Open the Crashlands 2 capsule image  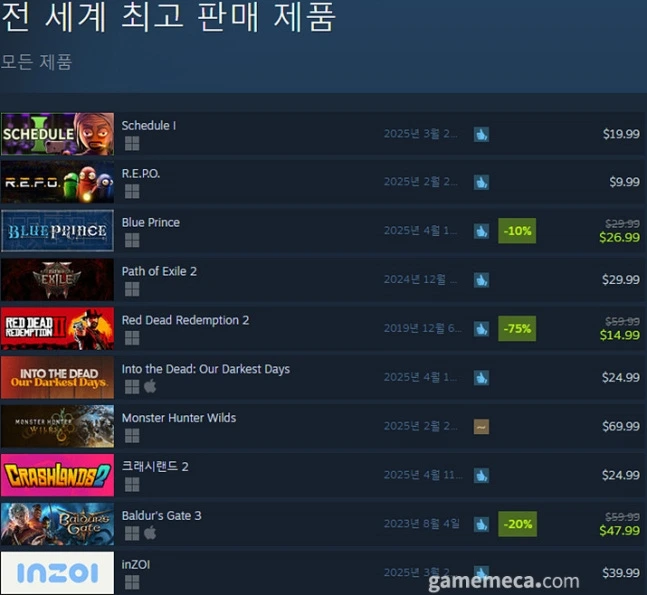(57, 475)
